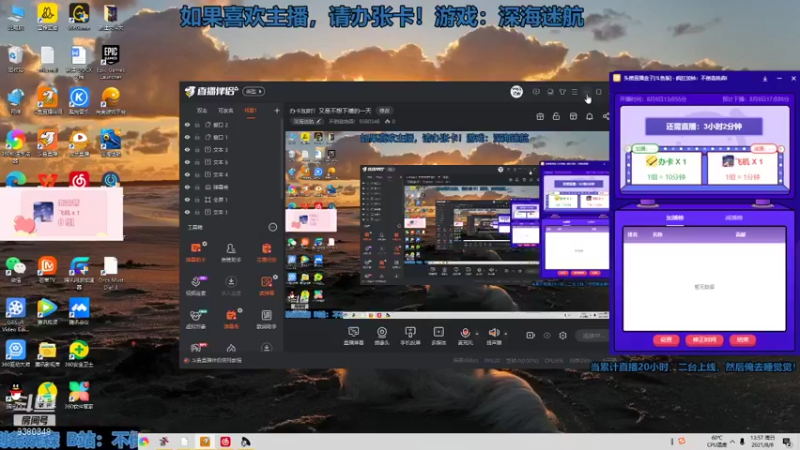
Task: Toggle the preview eye icon in bottom bar
Action: tap(547, 335)
